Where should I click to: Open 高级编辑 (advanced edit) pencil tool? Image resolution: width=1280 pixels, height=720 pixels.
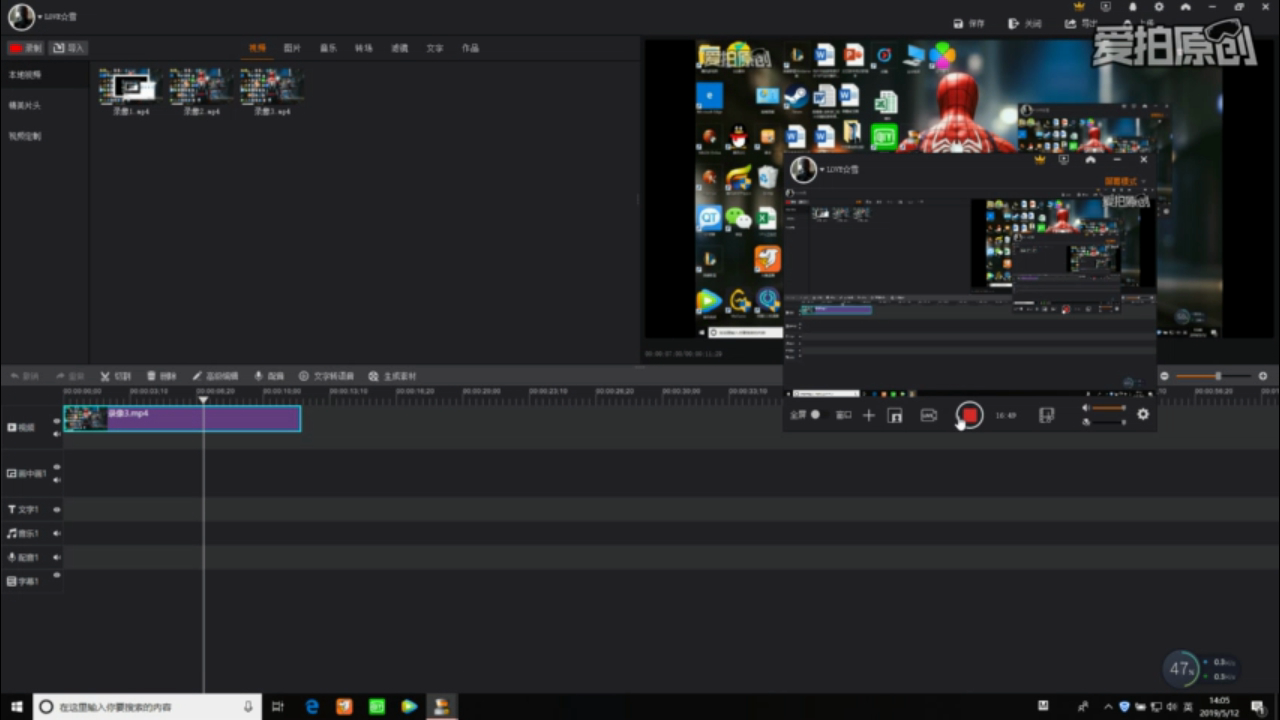pos(215,376)
